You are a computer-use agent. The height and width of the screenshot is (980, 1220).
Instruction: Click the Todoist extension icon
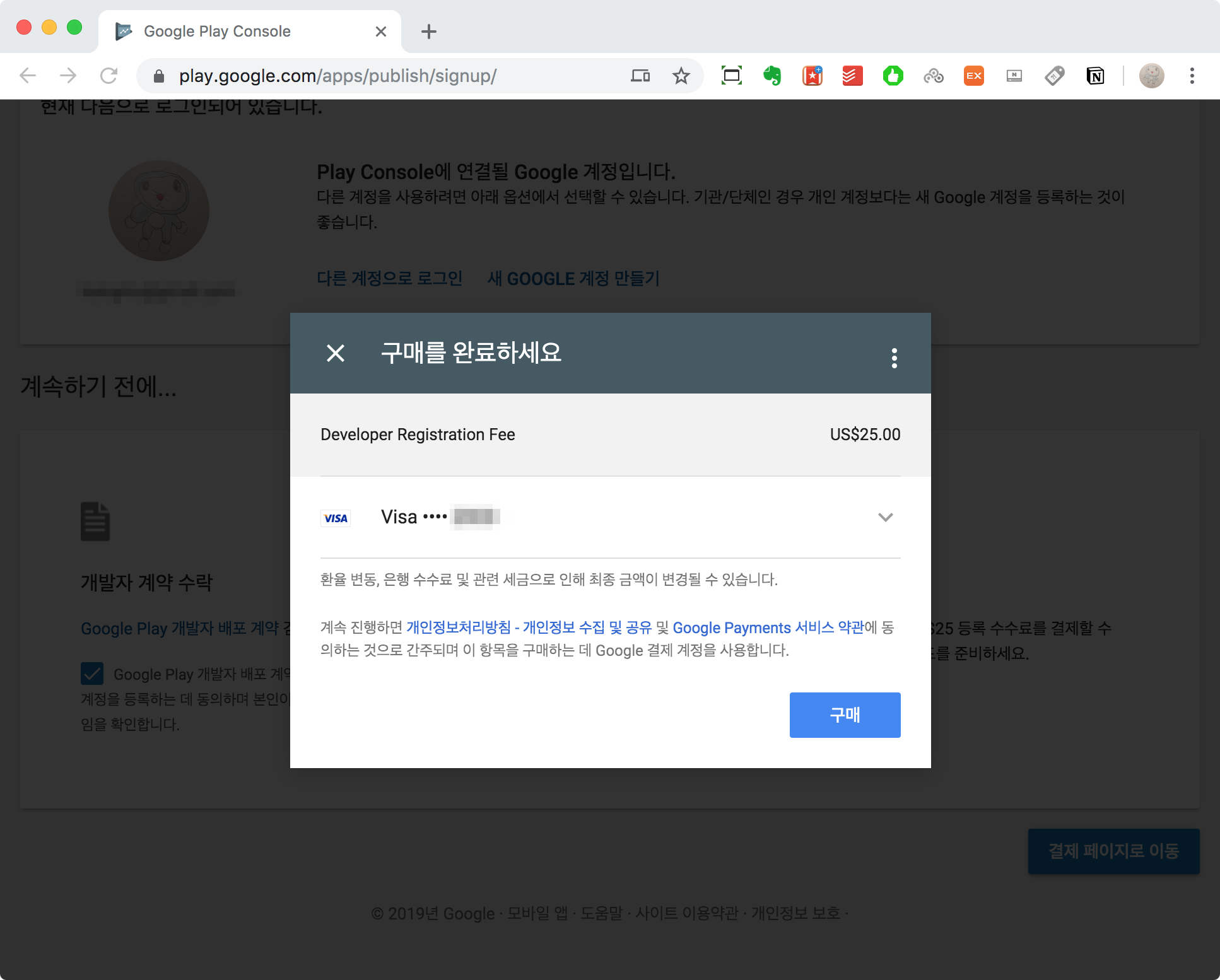point(852,76)
